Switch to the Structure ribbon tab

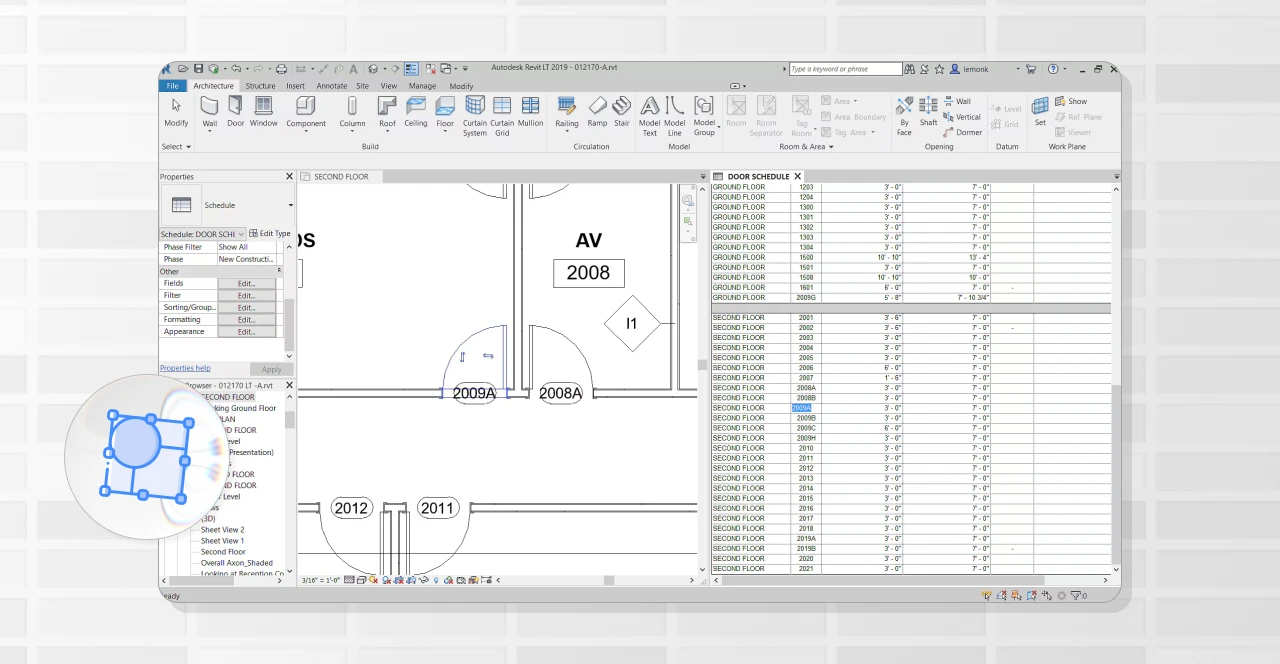[x=260, y=86]
